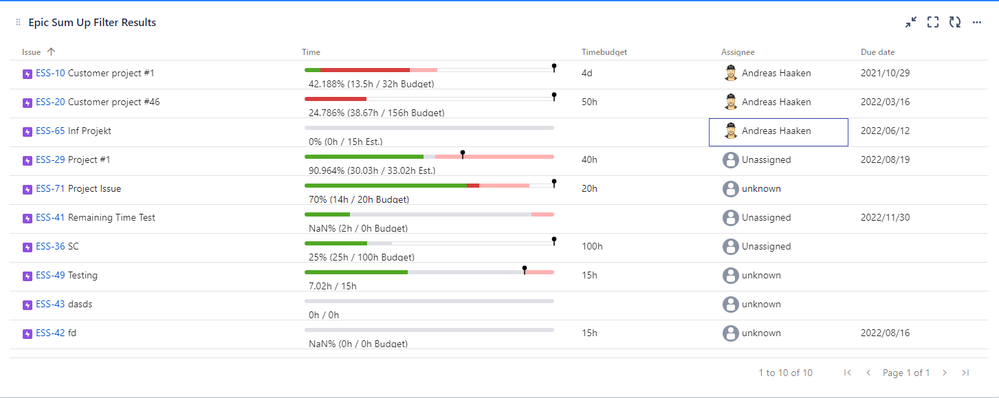Refresh the Epic Sum Up gadget
Image resolution: width=999 pixels, height=398 pixels.
click(x=954, y=22)
